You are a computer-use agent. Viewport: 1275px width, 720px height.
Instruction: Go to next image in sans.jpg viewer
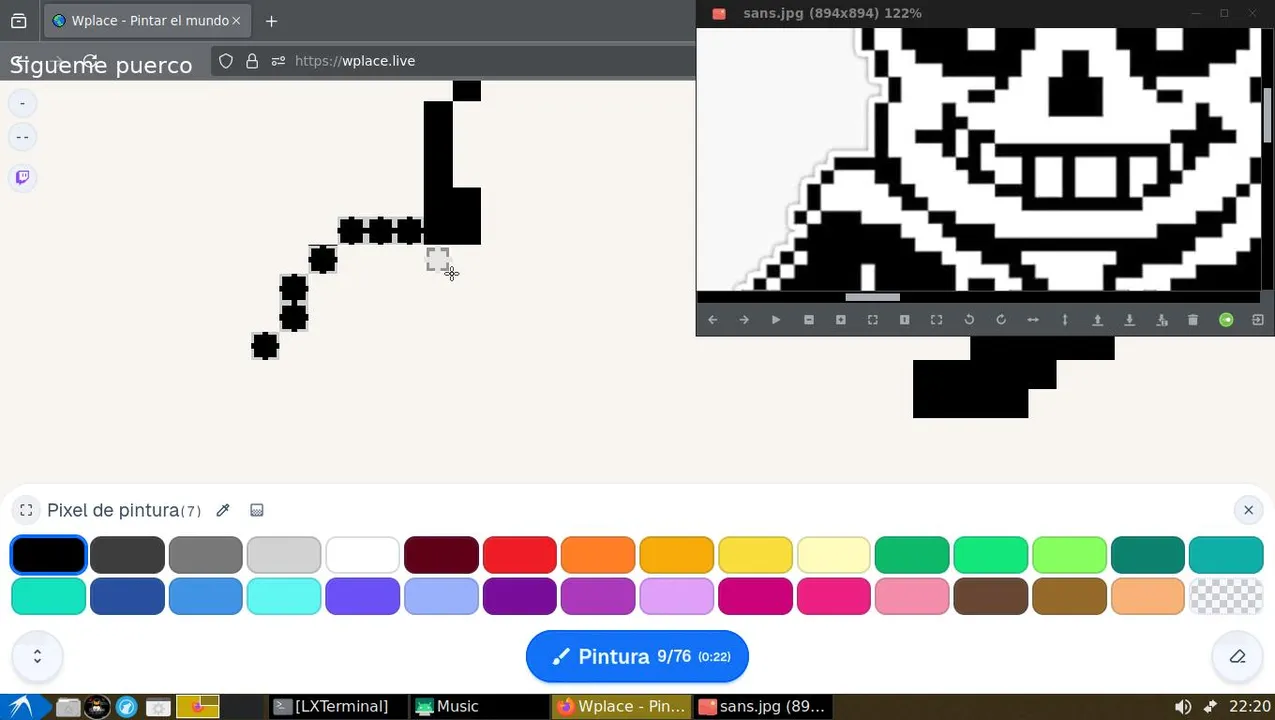coord(744,320)
